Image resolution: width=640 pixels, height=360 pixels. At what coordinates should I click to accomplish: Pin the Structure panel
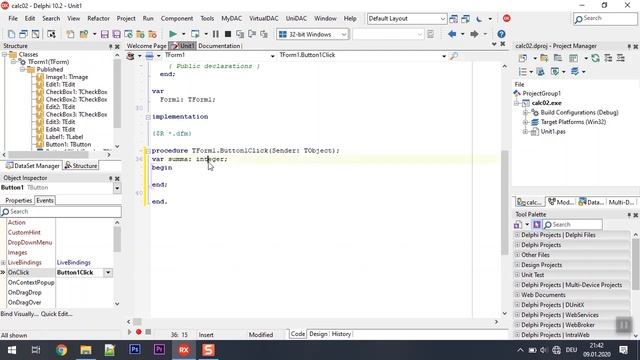(x=110, y=47)
